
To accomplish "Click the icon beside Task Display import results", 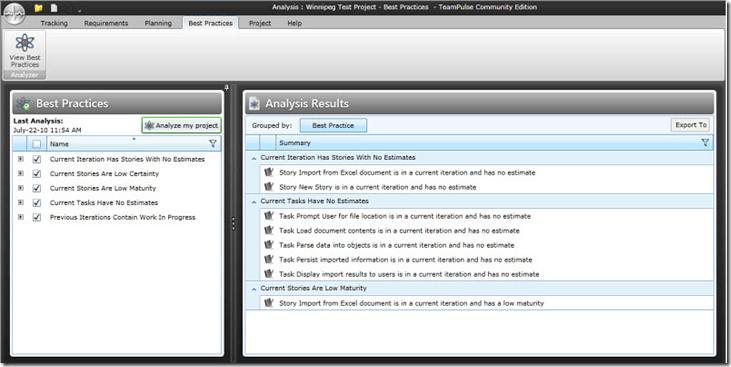I will pyautogui.click(x=269, y=274).
